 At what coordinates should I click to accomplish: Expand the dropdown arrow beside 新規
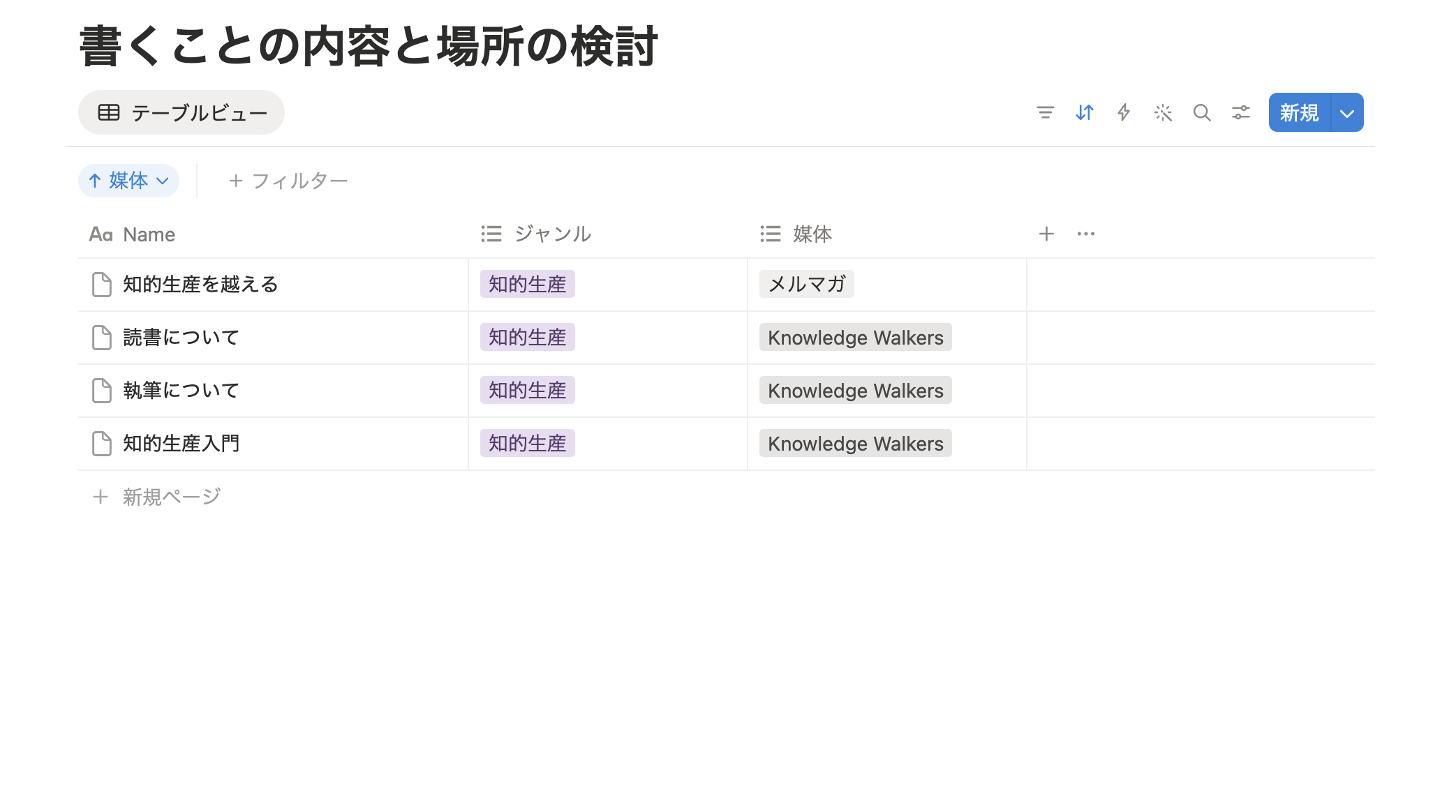point(1347,112)
